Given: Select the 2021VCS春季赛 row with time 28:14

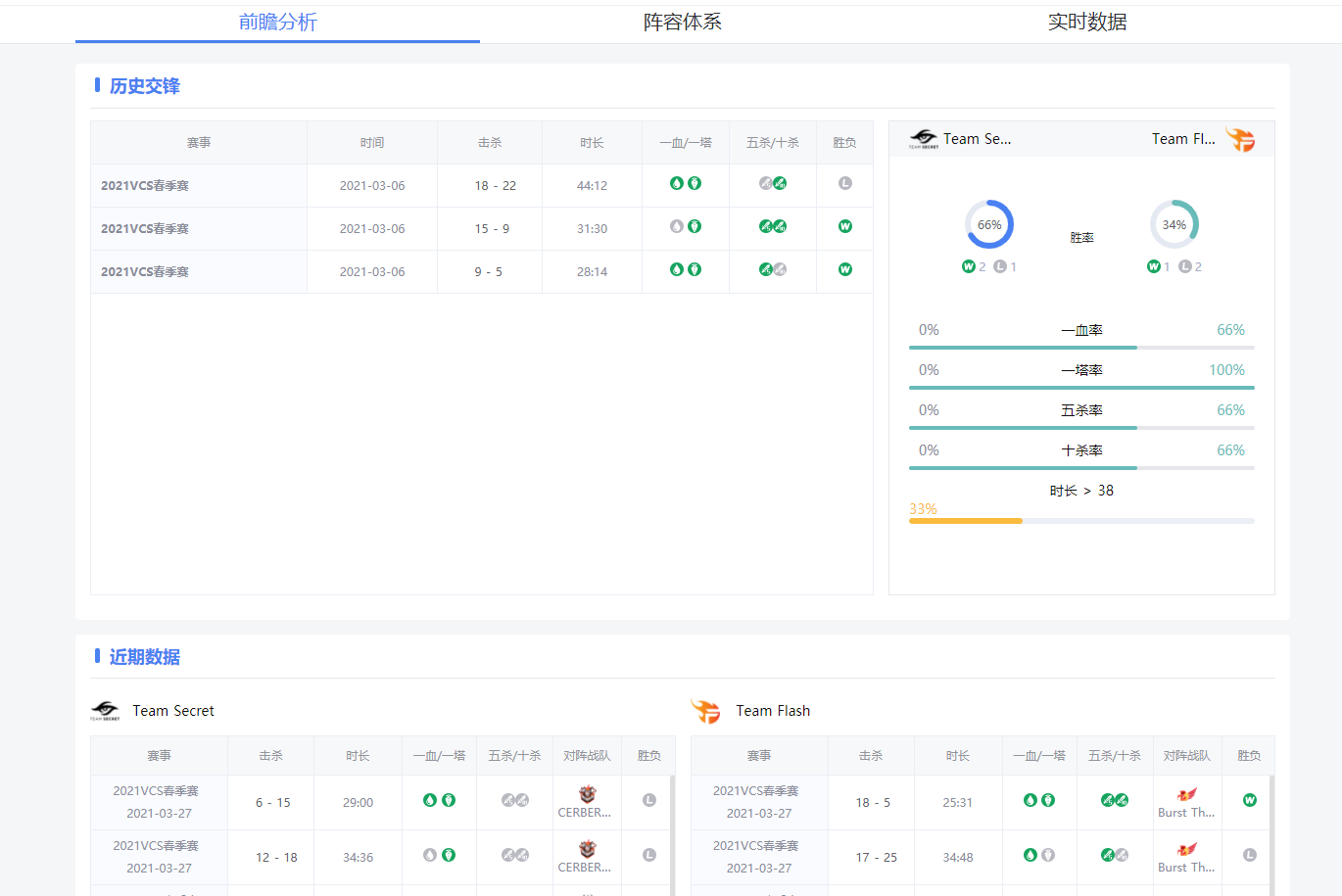Looking at the screenshot, I should pos(481,271).
